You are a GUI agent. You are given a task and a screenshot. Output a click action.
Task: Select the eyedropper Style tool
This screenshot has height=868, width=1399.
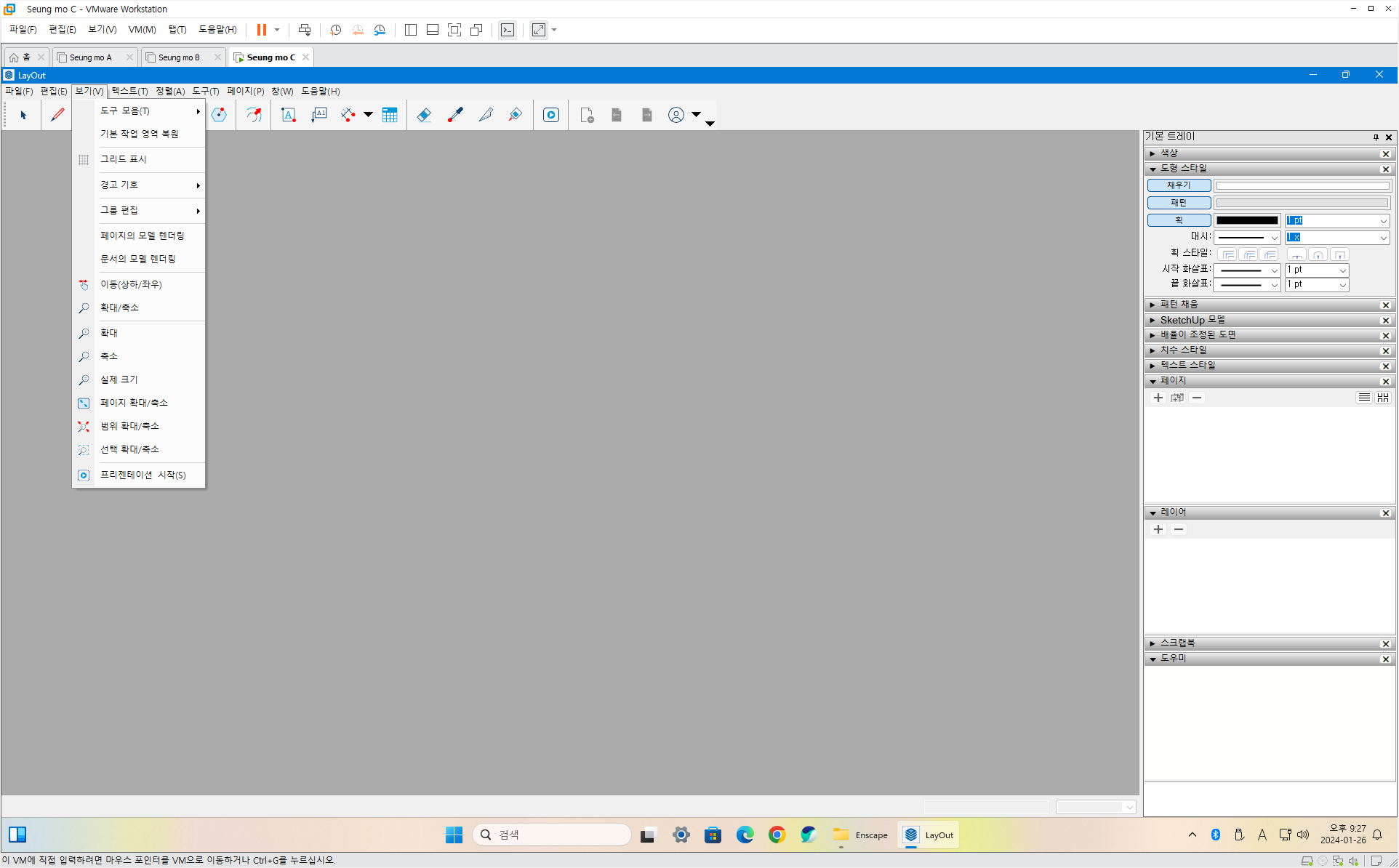pos(455,115)
